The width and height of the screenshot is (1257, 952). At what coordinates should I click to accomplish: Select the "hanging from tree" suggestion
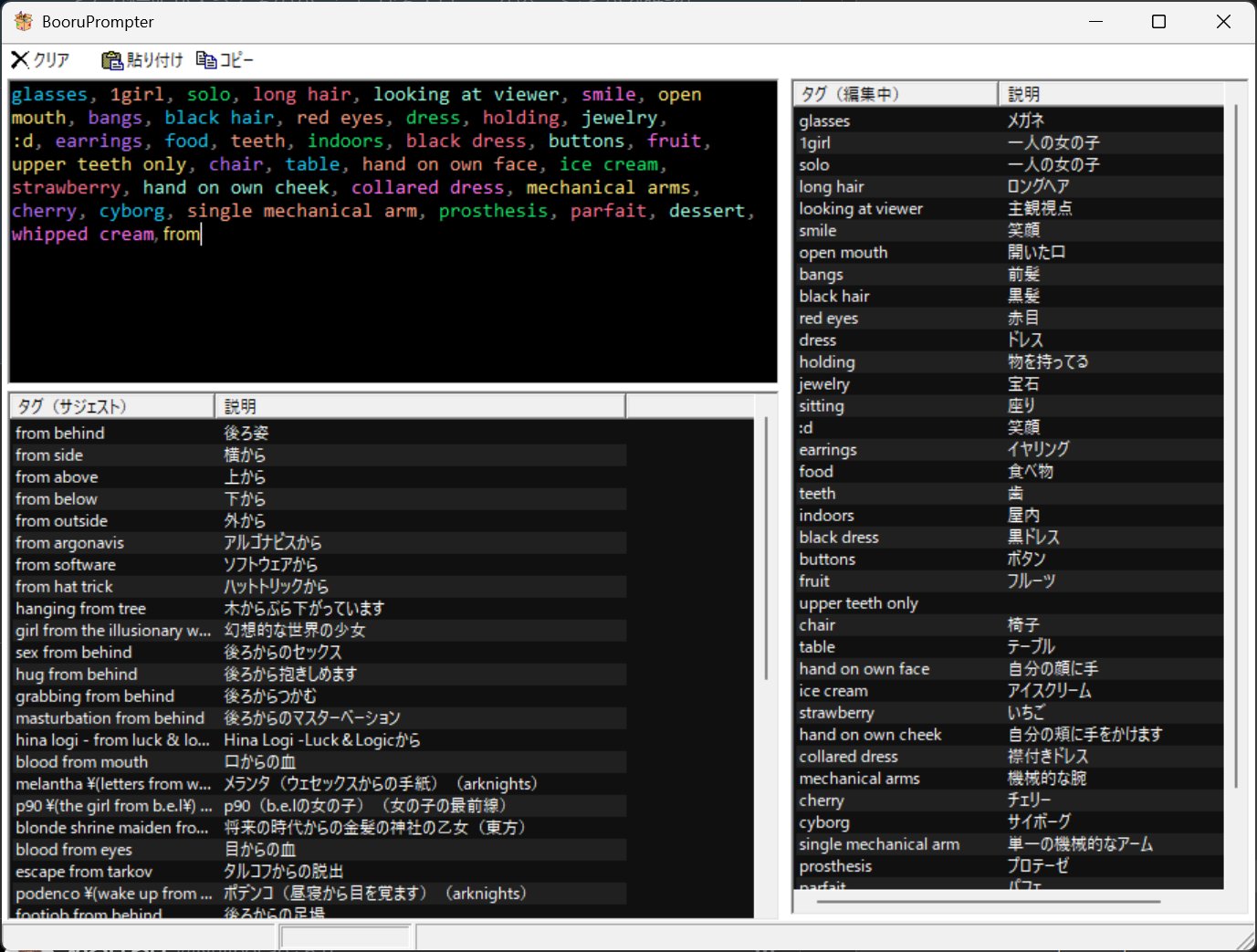pos(318,608)
